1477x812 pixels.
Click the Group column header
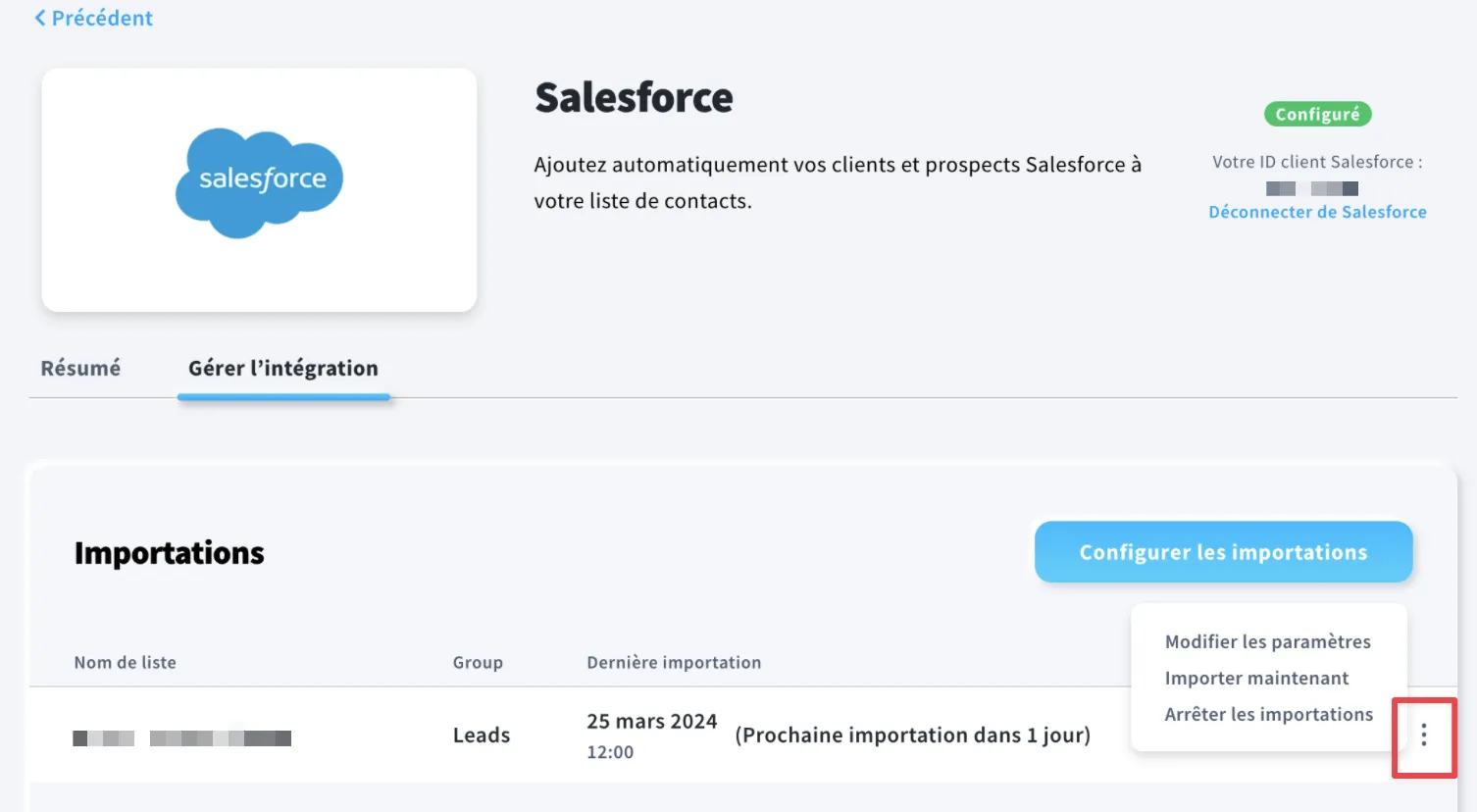coord(478,663)
